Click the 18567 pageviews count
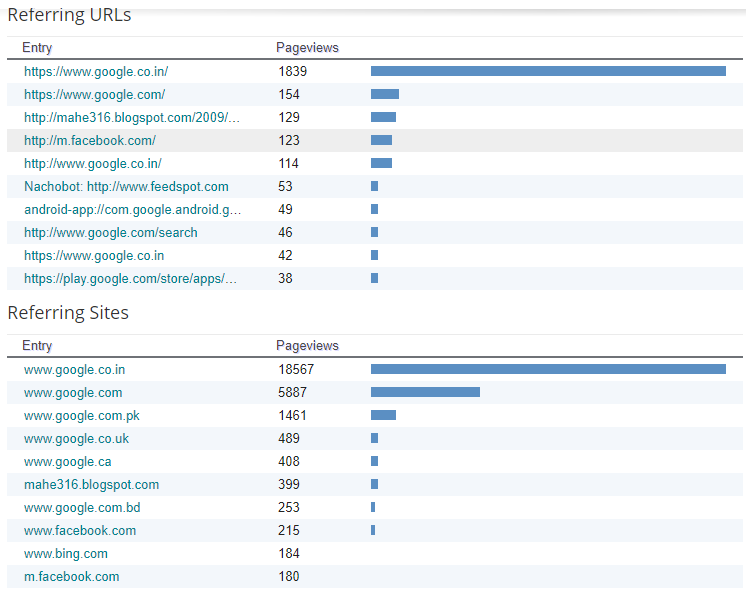This screenshot has height=597, width=746. coord(296,369)
